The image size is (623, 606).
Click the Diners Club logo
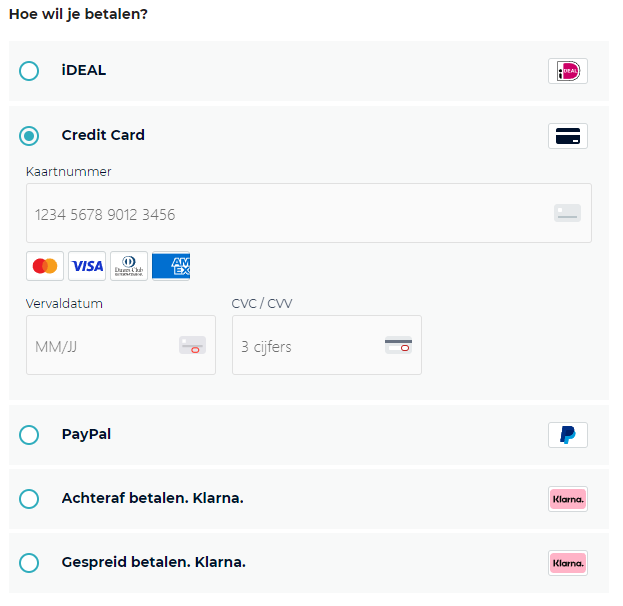129,266
